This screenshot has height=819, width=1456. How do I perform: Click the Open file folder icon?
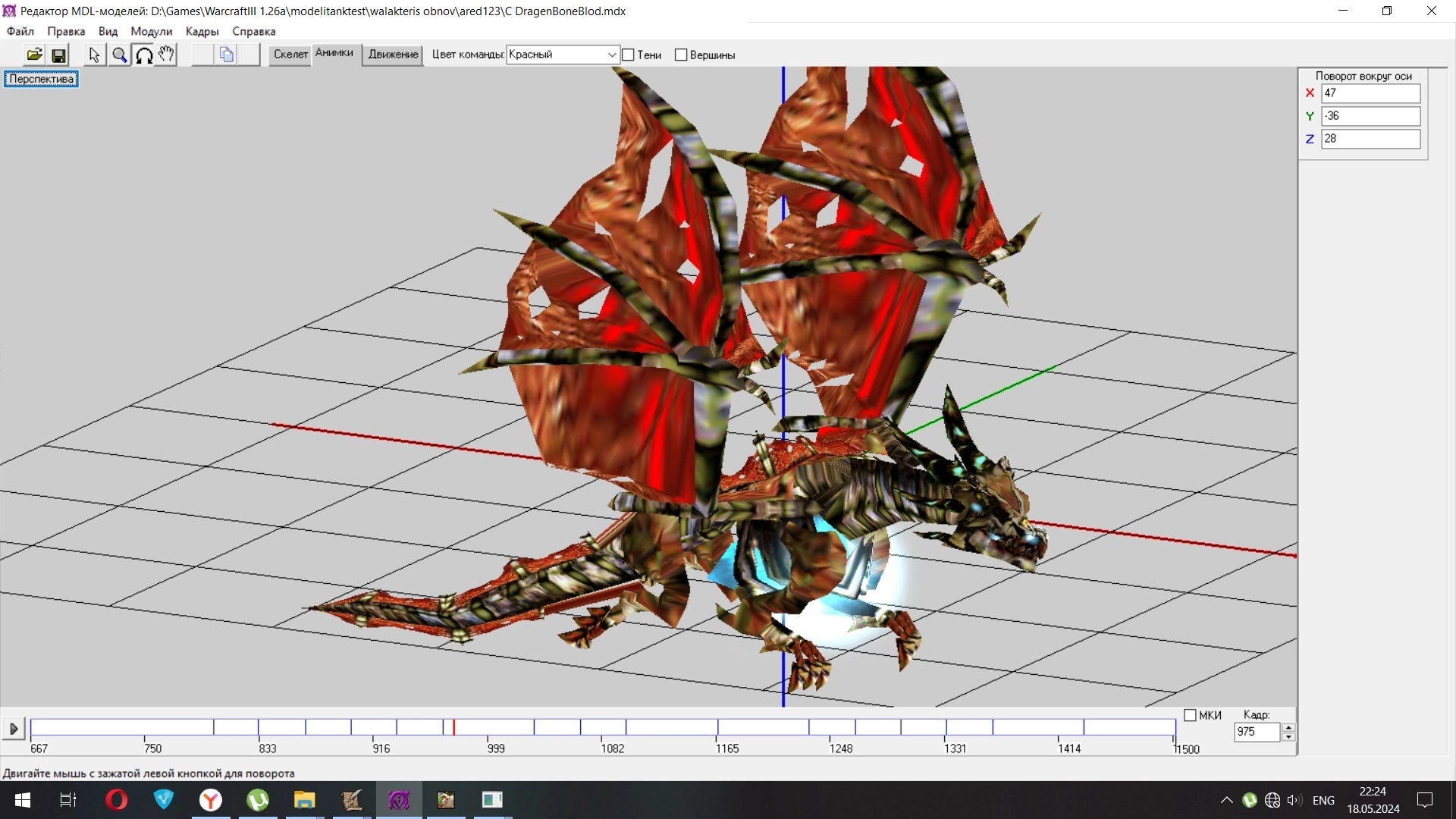(34, 55)
